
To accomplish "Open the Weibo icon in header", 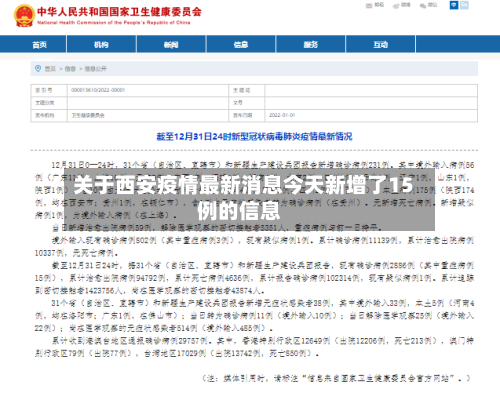I will pos(396,6).
